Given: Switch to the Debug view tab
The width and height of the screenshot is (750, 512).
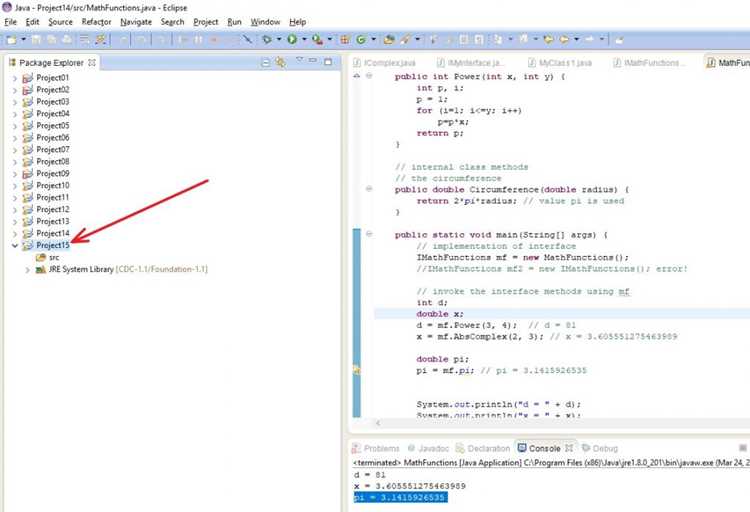Looking at the screenshot, I should click(x=600, y=448).
